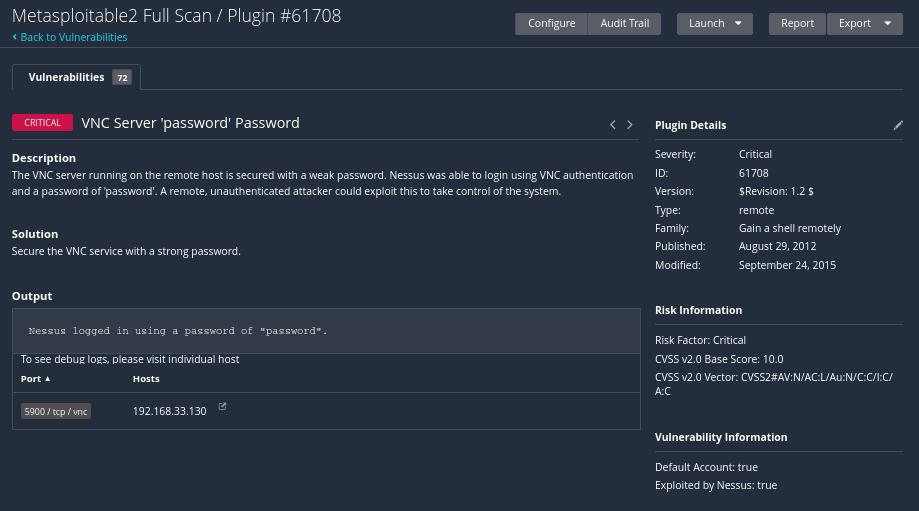Select the Vulnerabilities tab
The height and width of the screenshot is (511, 919).
[x=66, y=77]
